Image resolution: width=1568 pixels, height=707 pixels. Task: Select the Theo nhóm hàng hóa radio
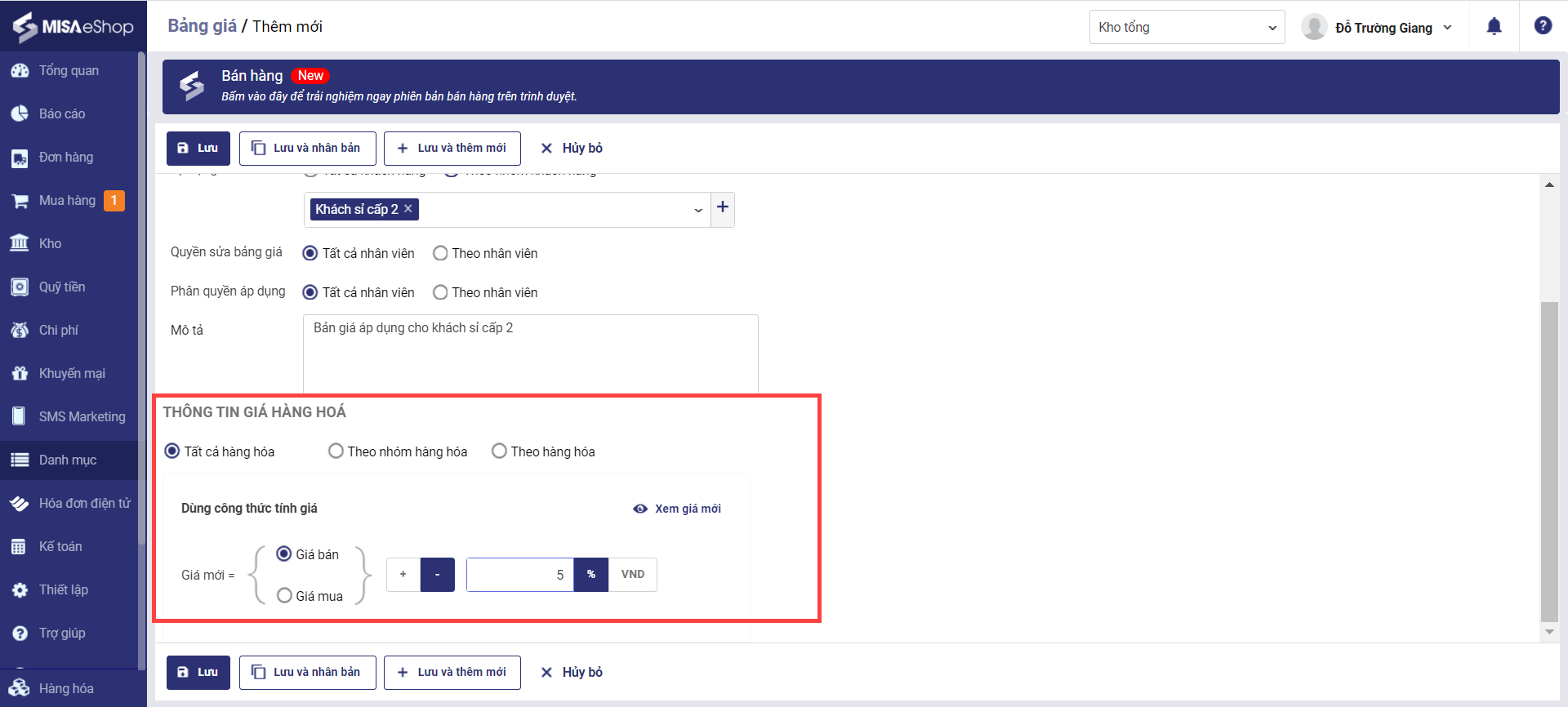pos(336,451)
